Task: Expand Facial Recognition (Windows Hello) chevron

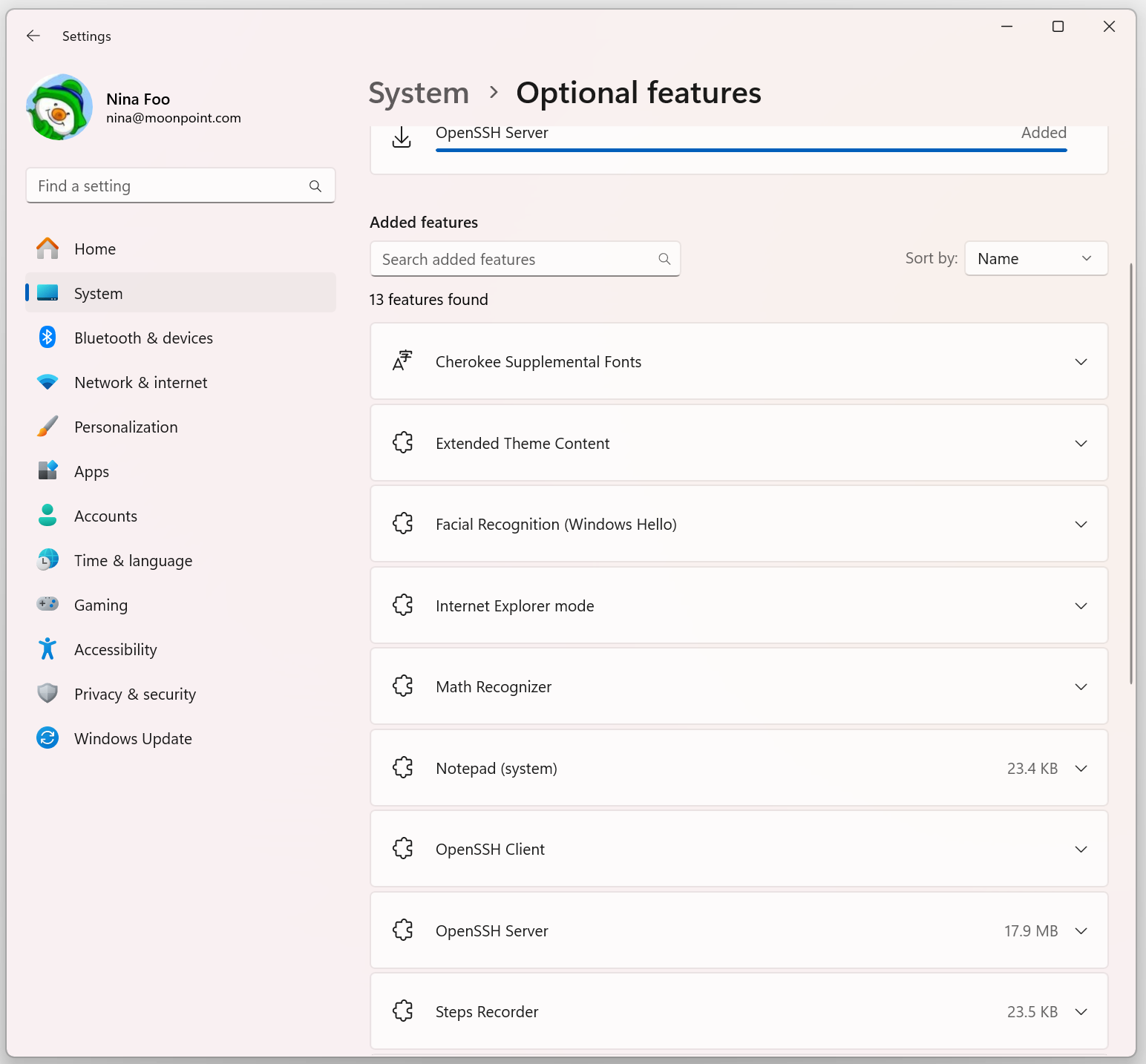Action: pyautogui.click(x=1081, y=524)
